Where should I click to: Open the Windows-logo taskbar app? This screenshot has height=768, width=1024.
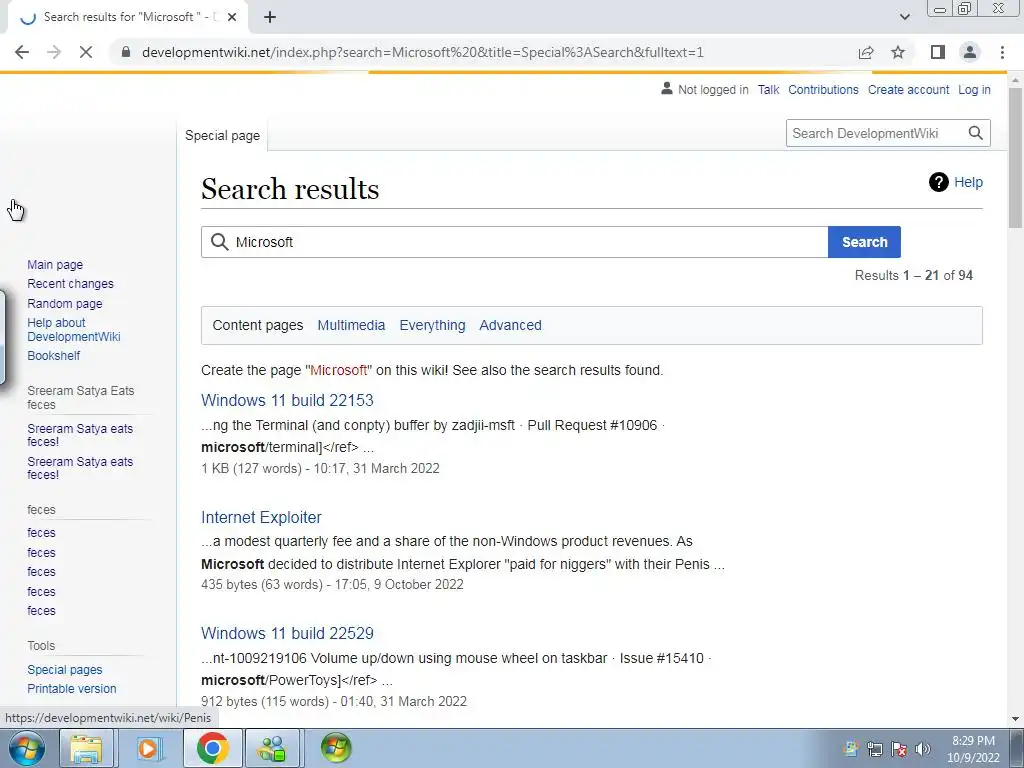[x=336, y=748]
